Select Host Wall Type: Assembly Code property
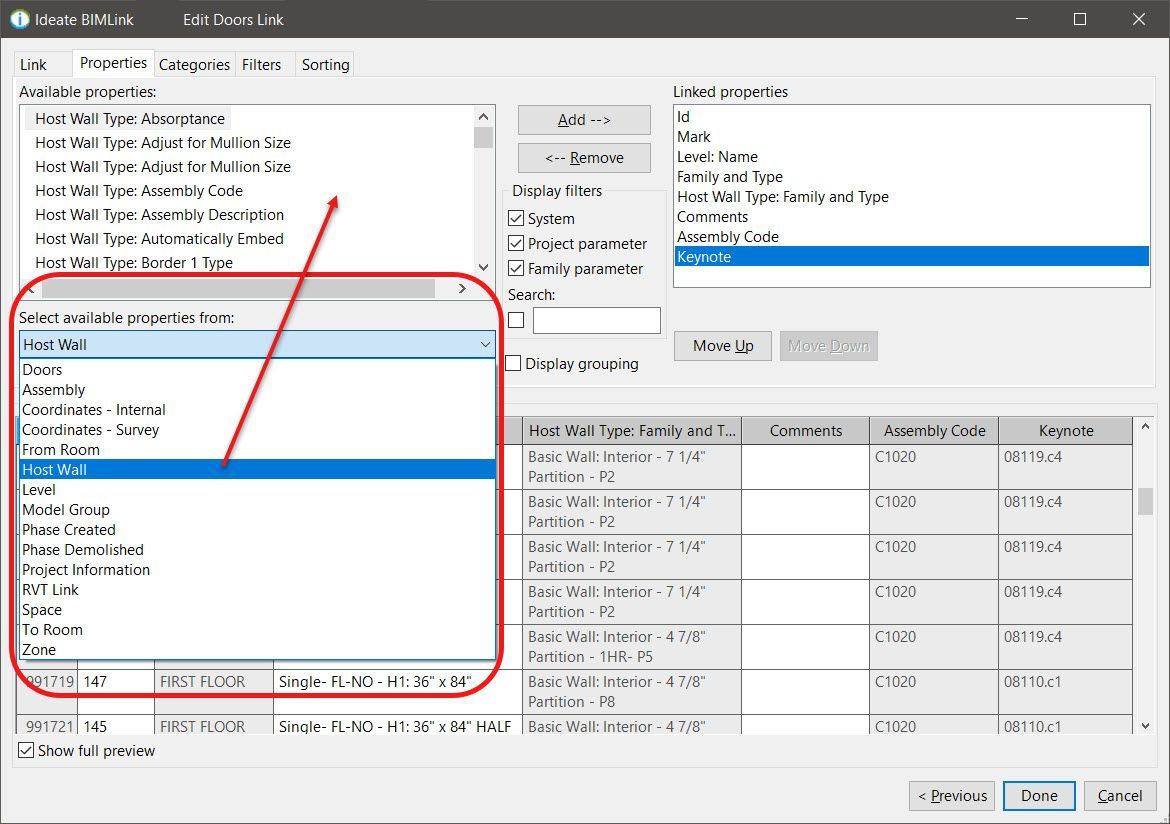The image size is (1170, 824). [139, 190]
